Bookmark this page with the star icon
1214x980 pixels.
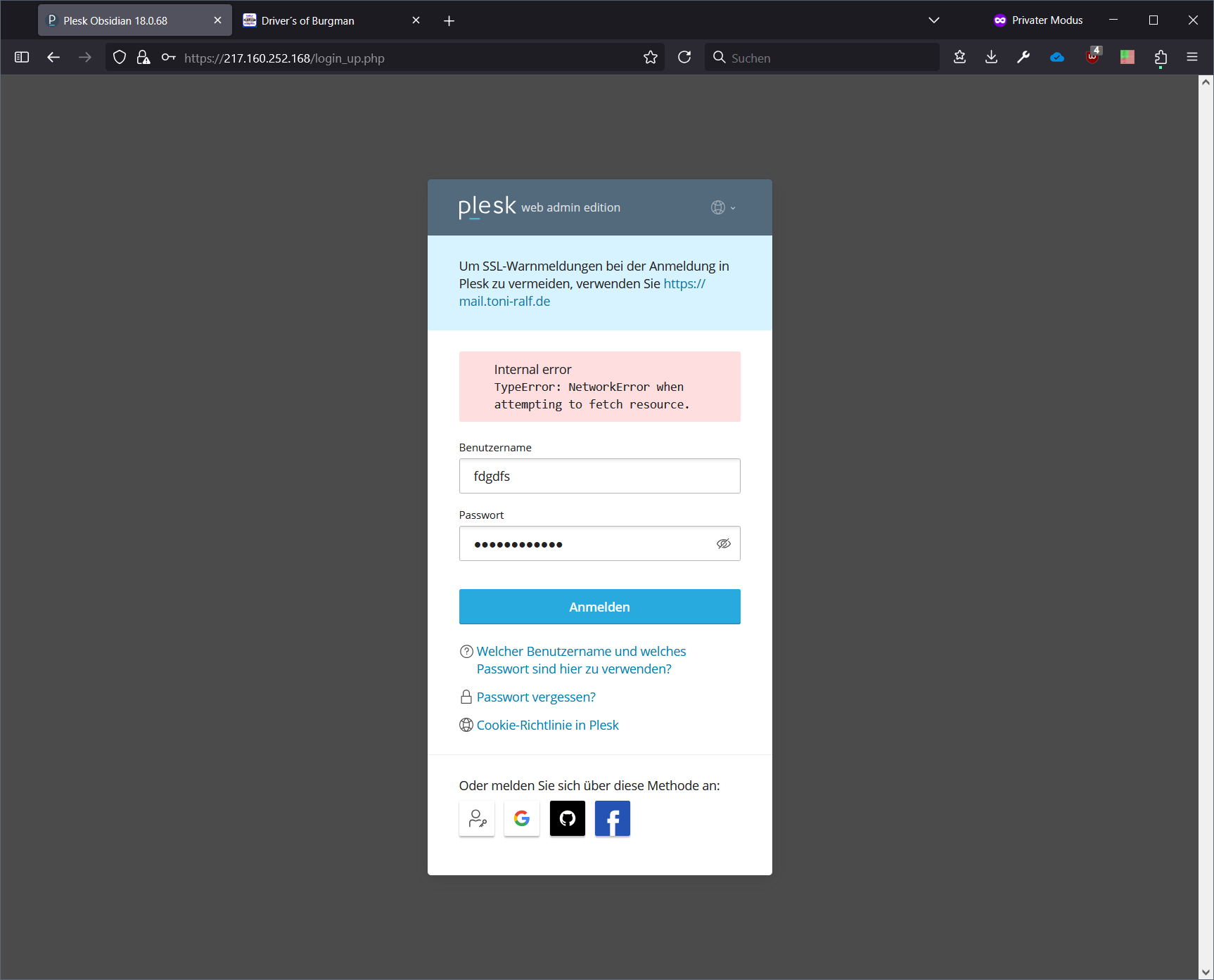pyautogui.click(x=651, y=58)
